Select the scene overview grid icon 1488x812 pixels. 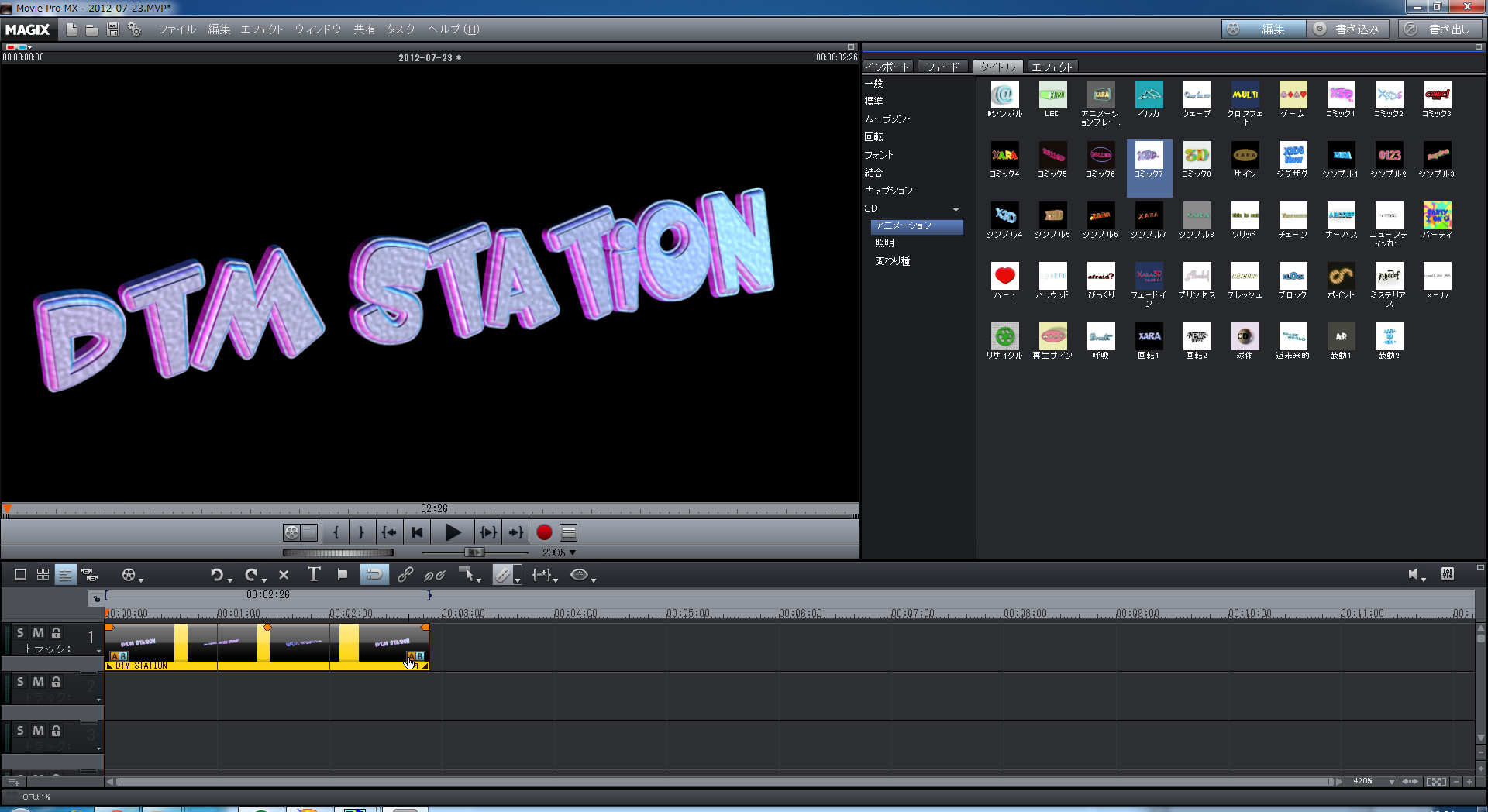pos(43,574)
